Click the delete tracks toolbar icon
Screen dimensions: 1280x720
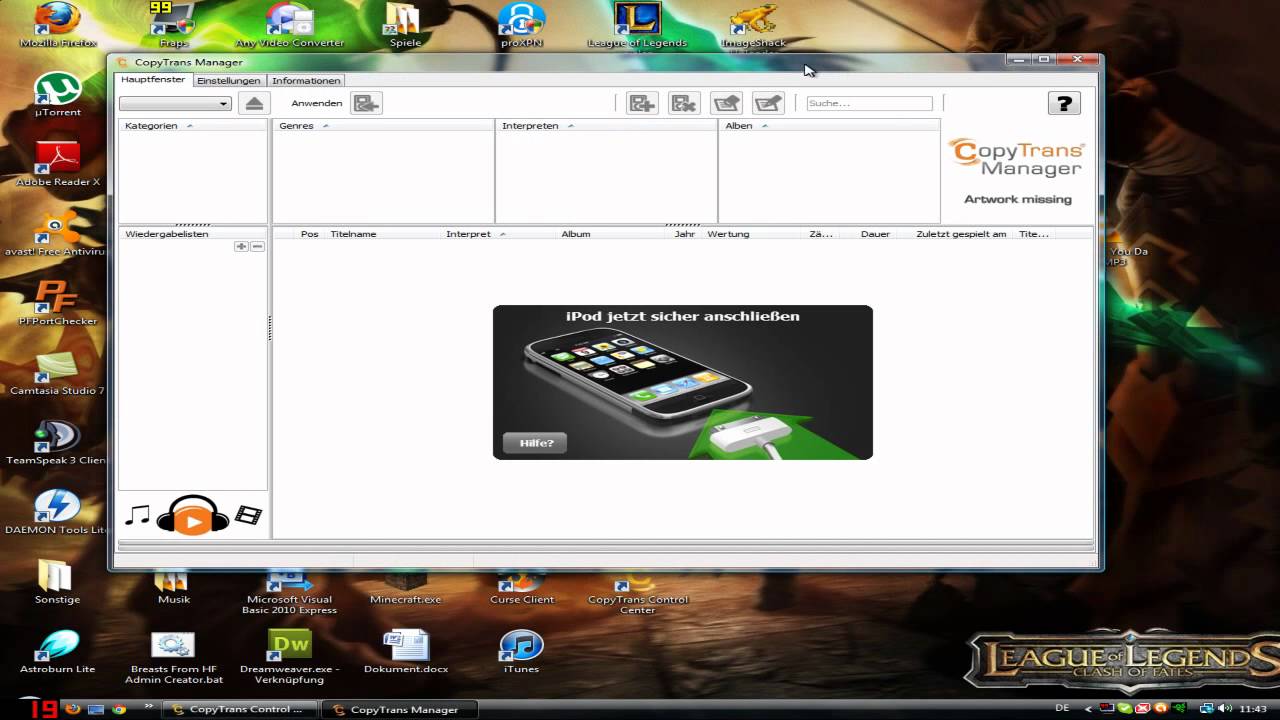pyautogui.click(x=684, y=103)
